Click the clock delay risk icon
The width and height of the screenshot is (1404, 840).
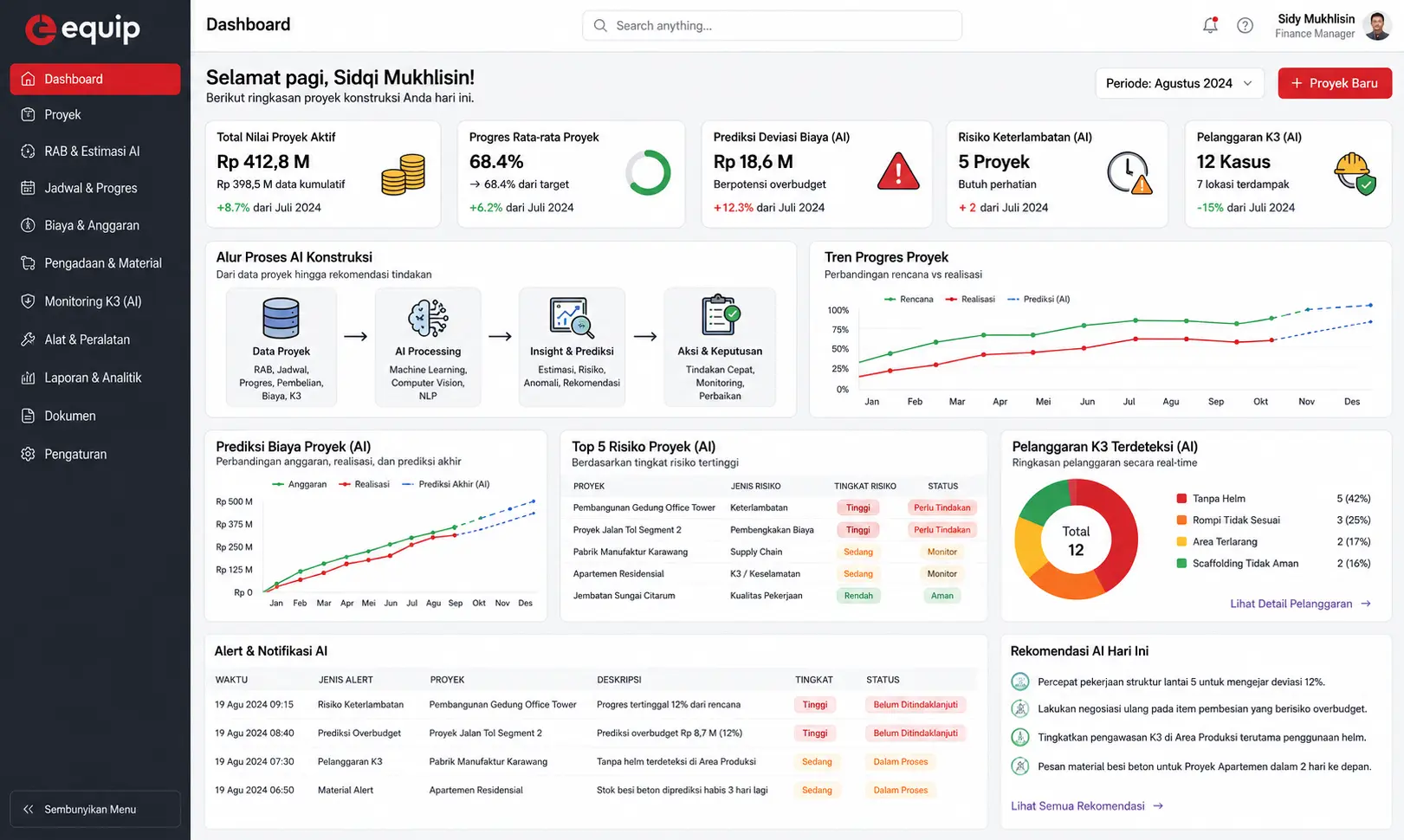click(1129, 173)
